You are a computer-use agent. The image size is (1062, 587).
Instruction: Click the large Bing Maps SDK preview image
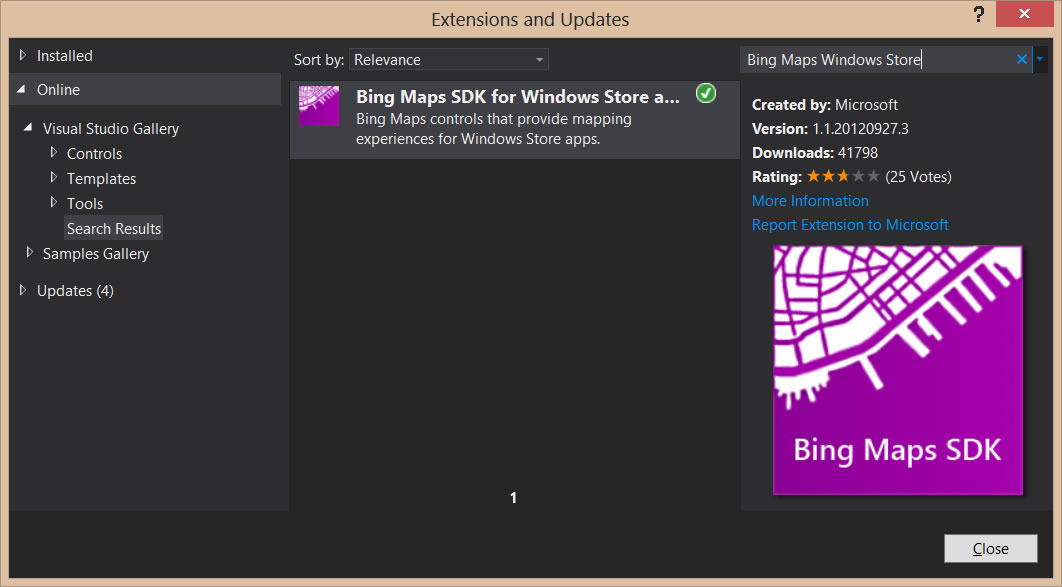[897, 370]
